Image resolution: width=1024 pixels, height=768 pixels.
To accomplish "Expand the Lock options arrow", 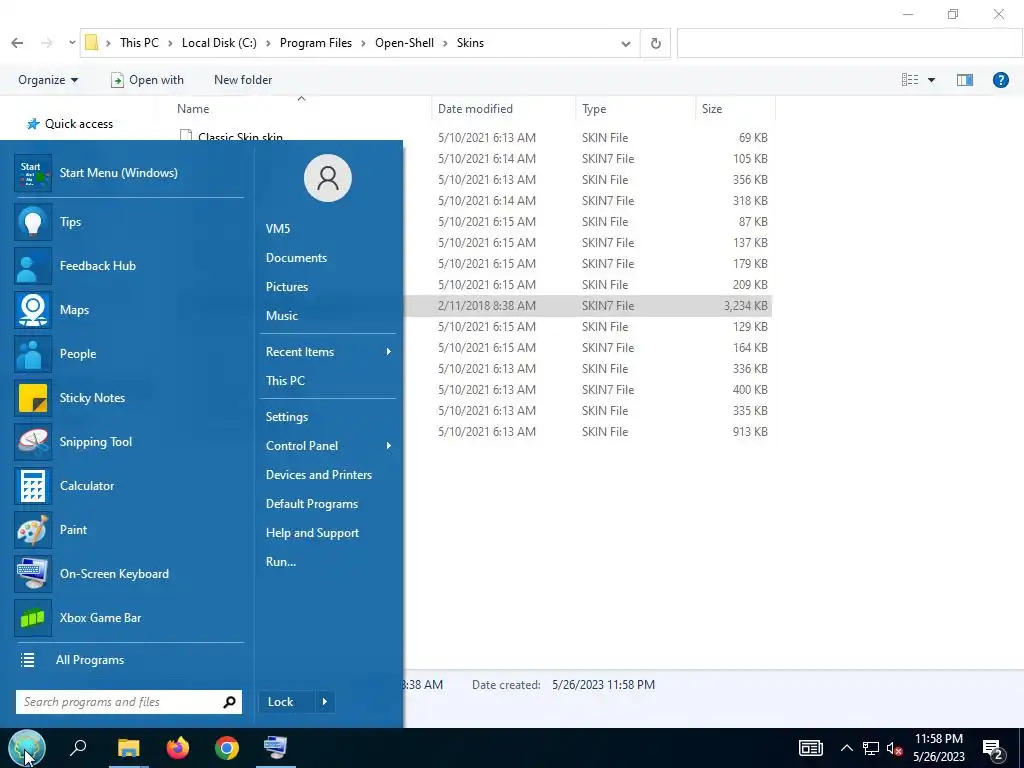I will 325,702.
